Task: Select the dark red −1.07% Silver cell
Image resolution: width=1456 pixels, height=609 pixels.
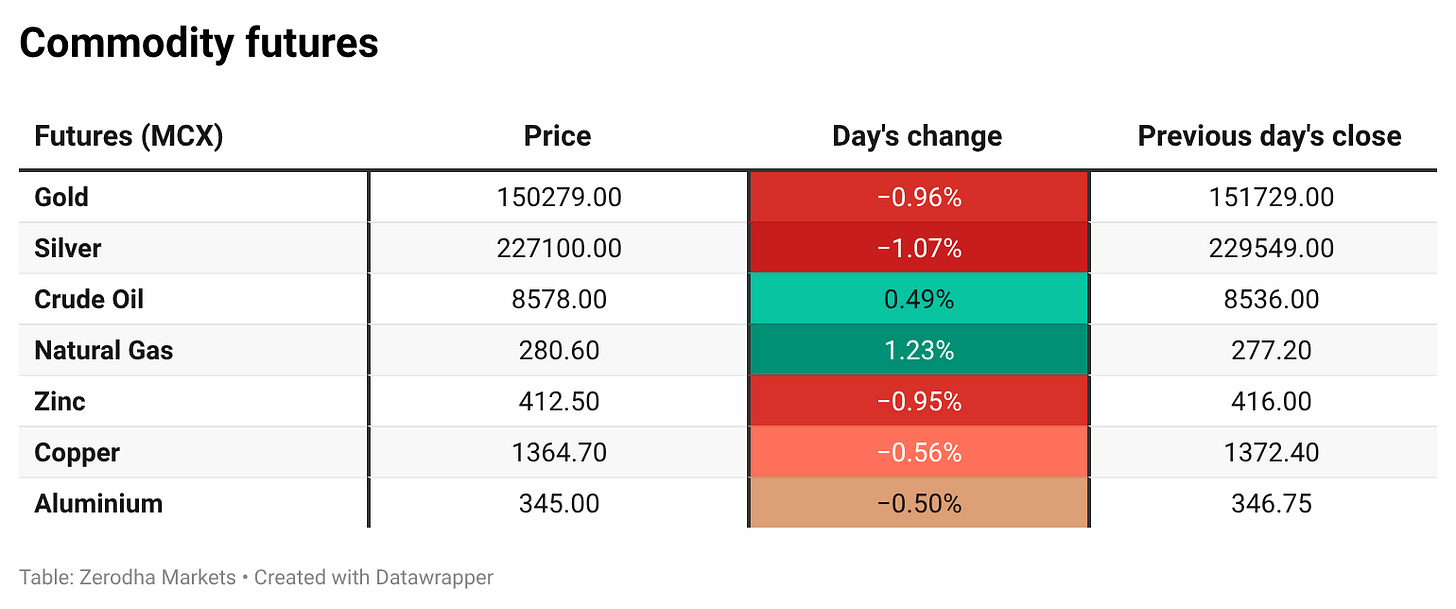Action: pyautogui.click(x=919, y=248)
